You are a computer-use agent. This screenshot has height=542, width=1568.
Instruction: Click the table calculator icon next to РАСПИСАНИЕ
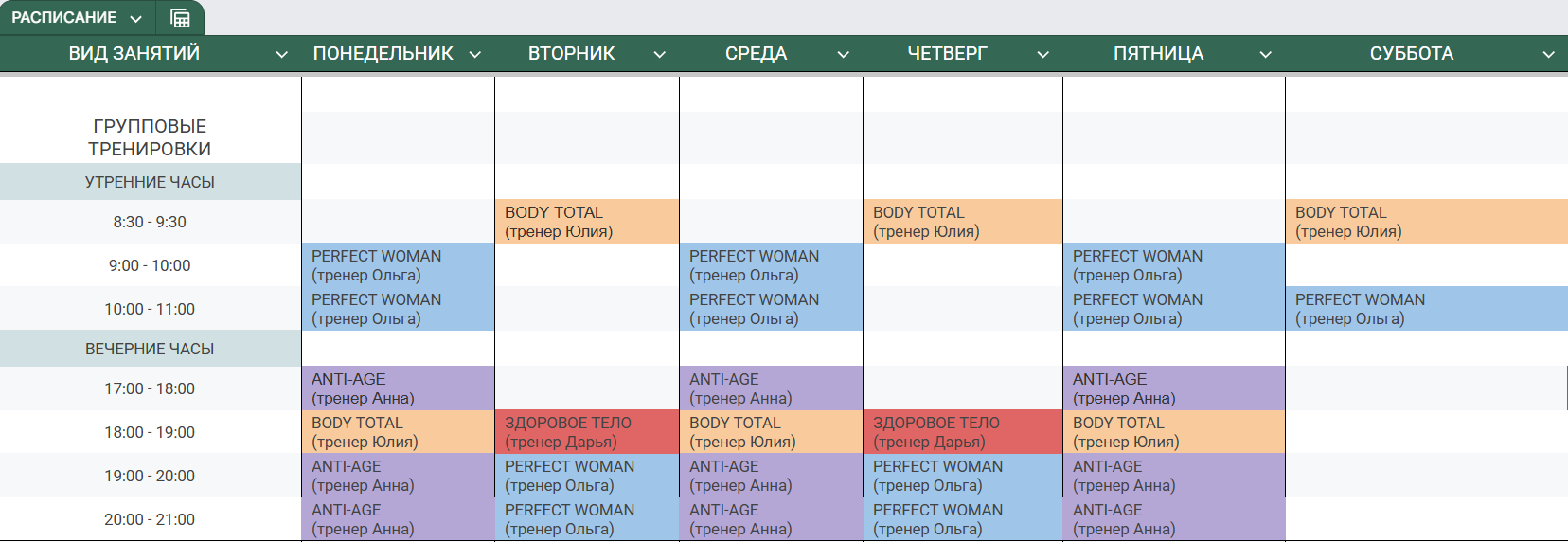pyautogui.click(x=180, y=18)
